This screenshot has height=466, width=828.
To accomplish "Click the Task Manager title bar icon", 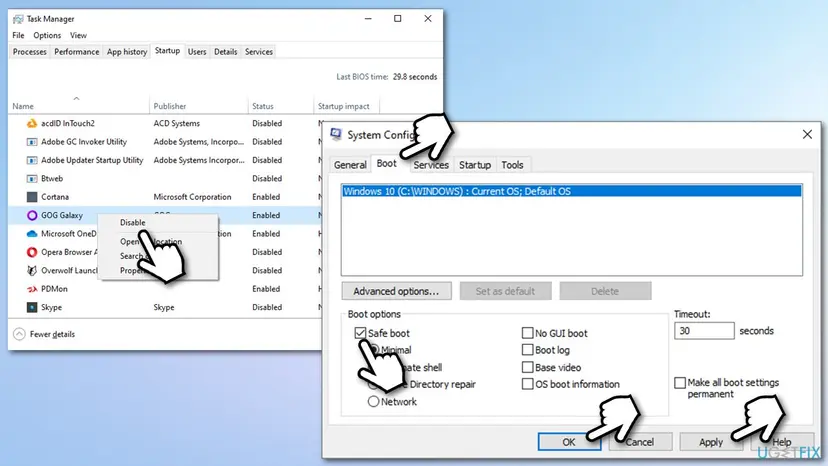I will point(18,19).
